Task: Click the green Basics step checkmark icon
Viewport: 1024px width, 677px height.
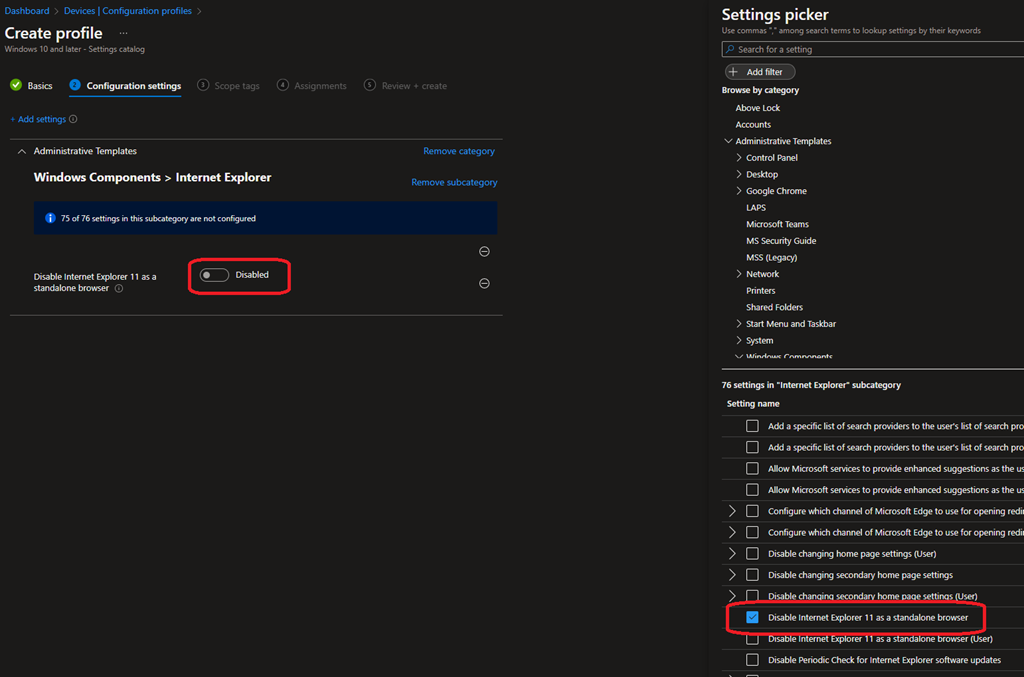Action: tap(16, 86)
